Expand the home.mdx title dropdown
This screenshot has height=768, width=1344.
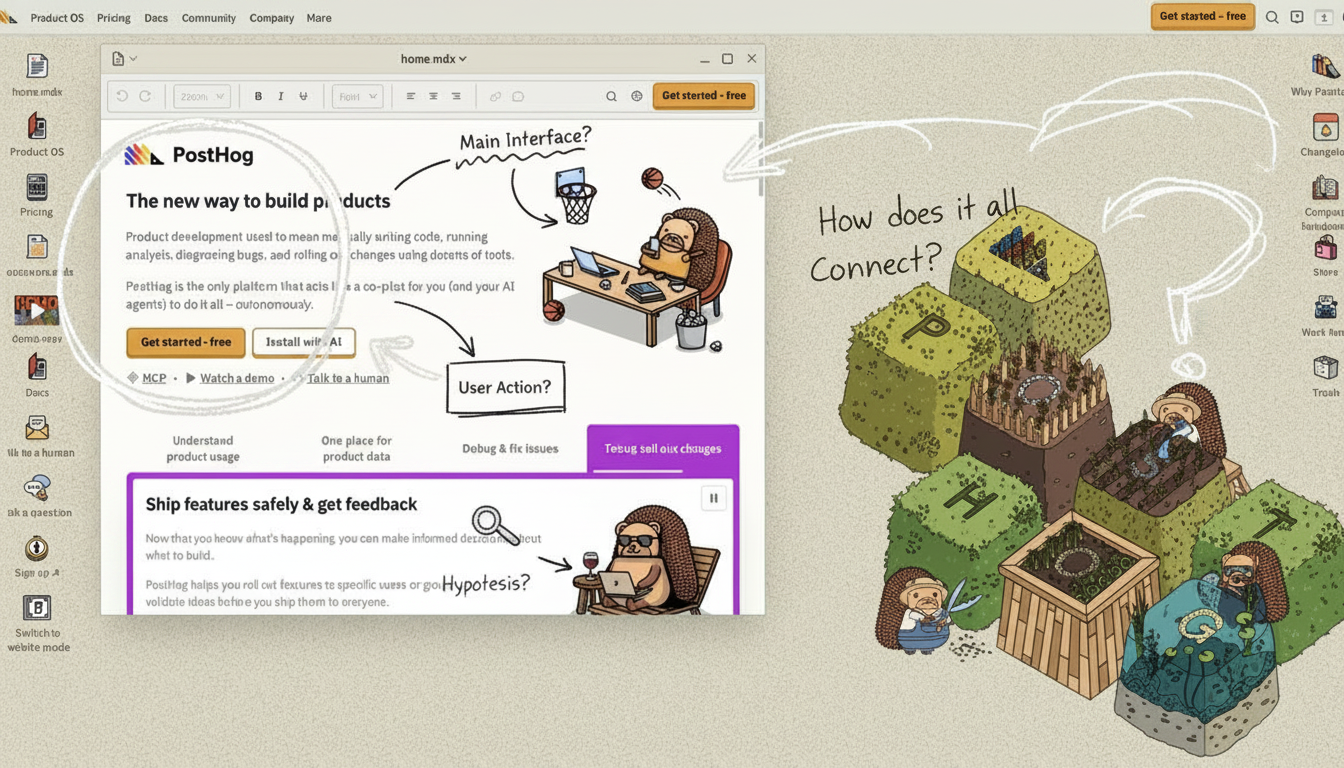433,59
